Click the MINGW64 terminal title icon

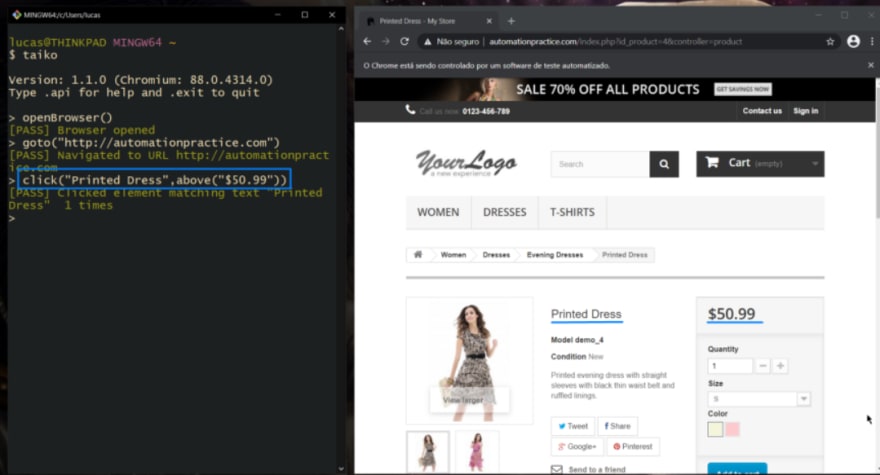tap(16, 15)
